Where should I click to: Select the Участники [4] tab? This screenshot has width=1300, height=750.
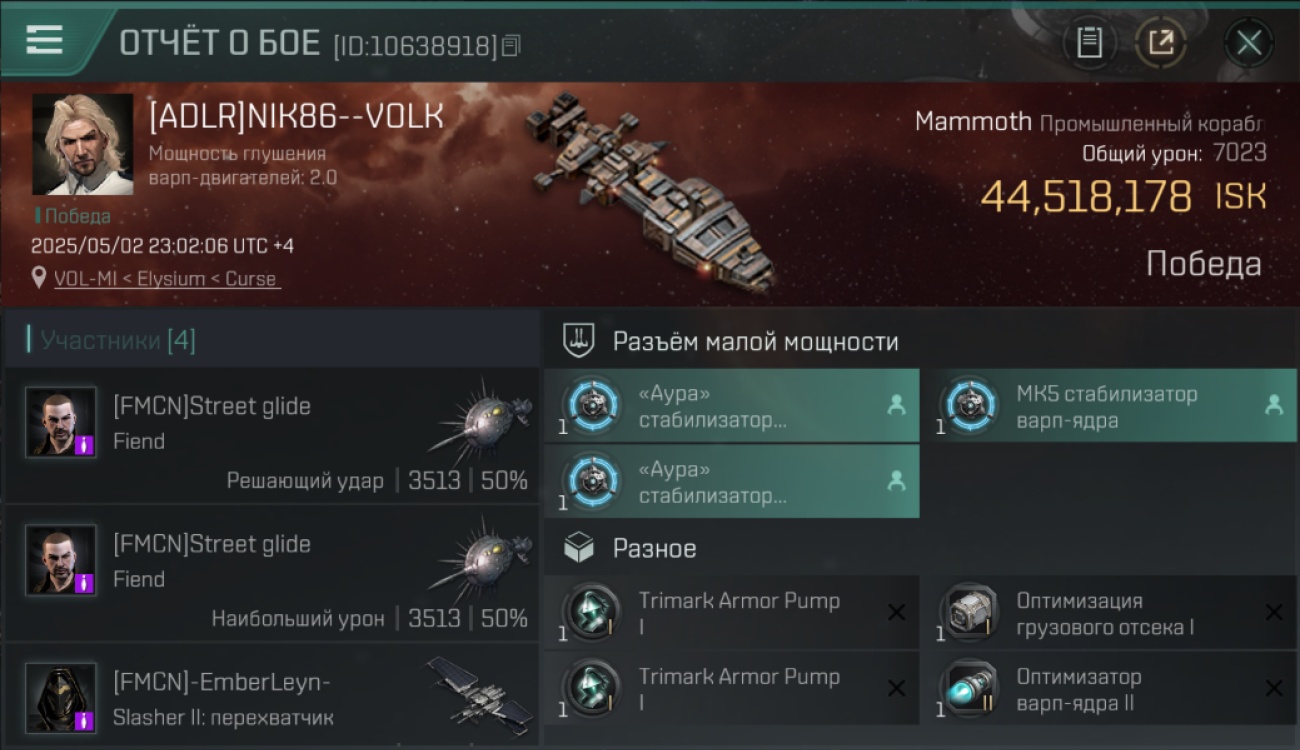(118, 341)
